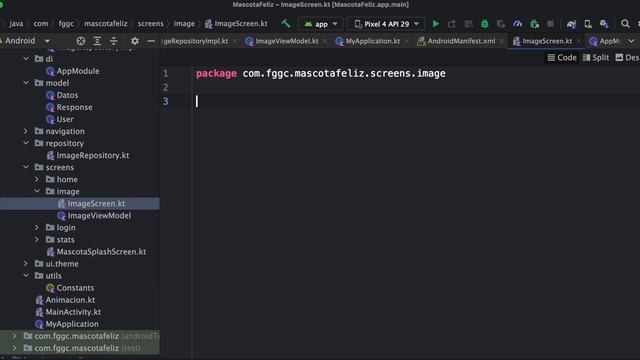Switch editor to Design view
640x360 pixels.
tap(627, 58)
